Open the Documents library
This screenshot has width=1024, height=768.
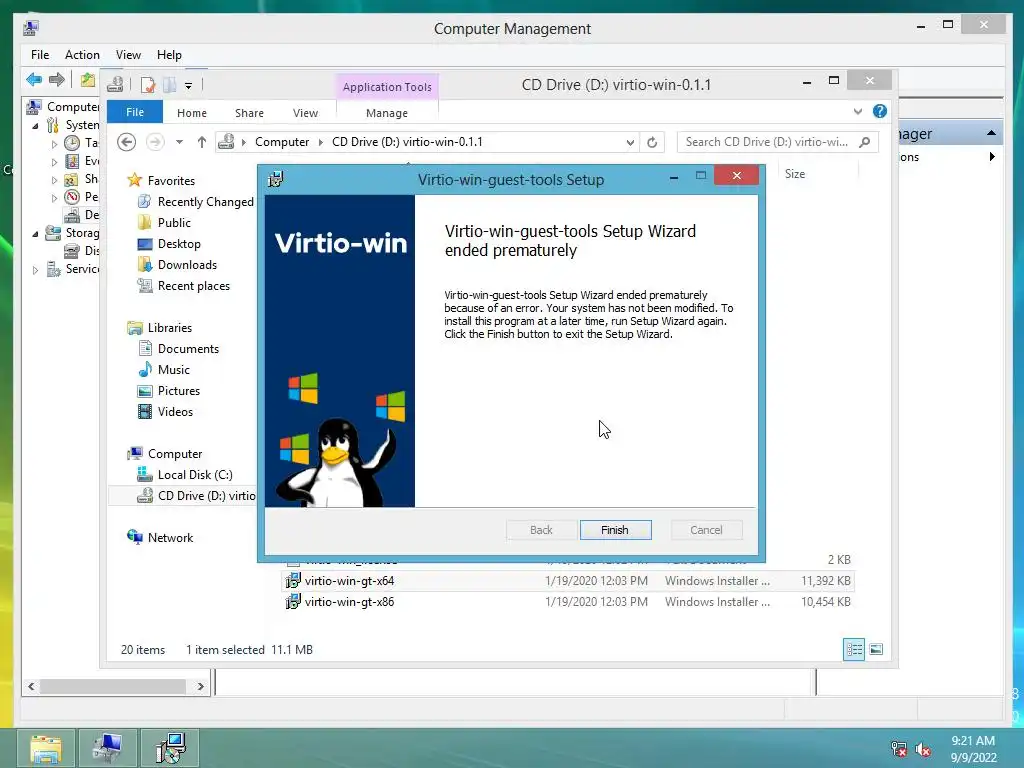click(x=178, y=349)
